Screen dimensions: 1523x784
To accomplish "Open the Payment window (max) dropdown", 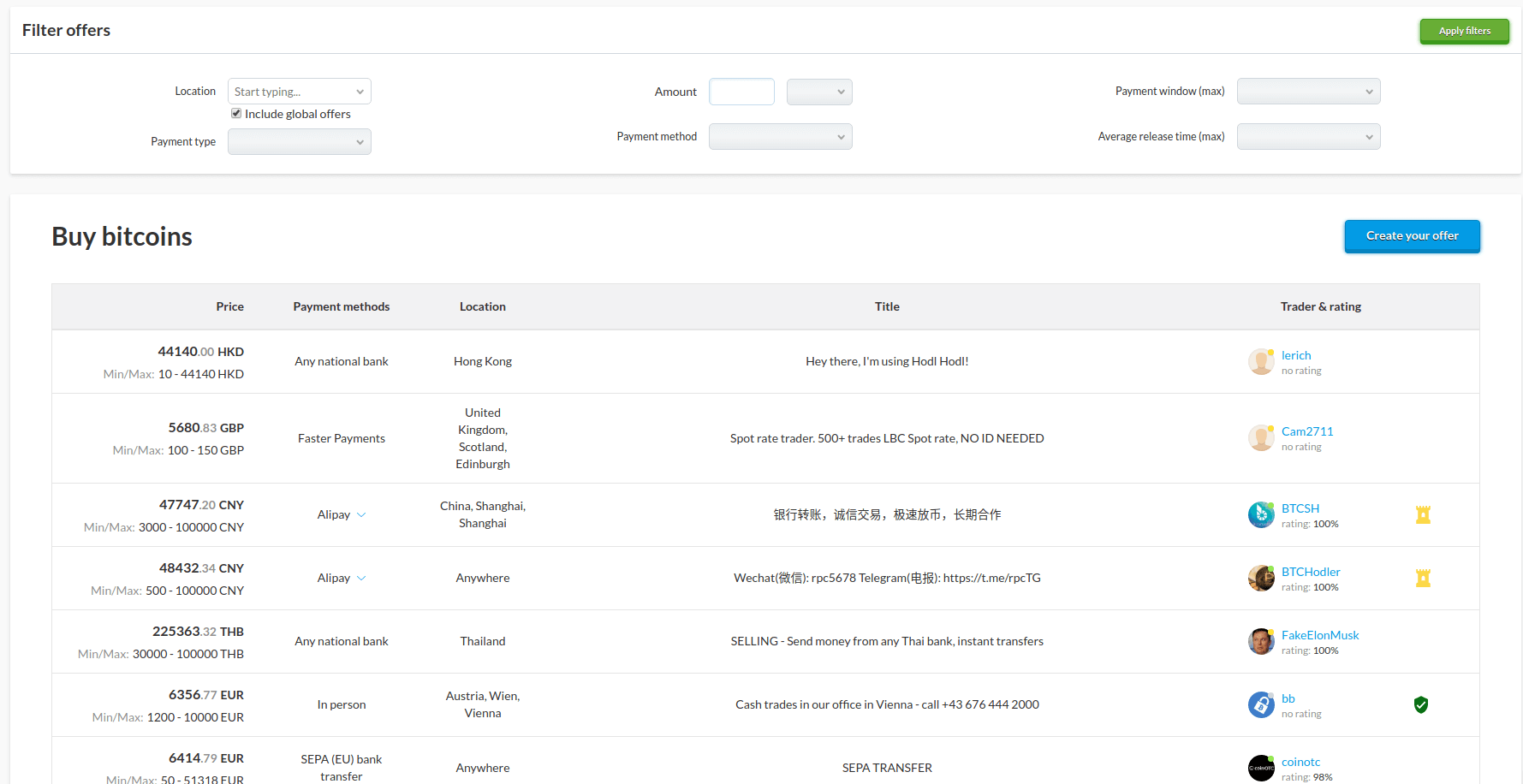I will 1308,91.
